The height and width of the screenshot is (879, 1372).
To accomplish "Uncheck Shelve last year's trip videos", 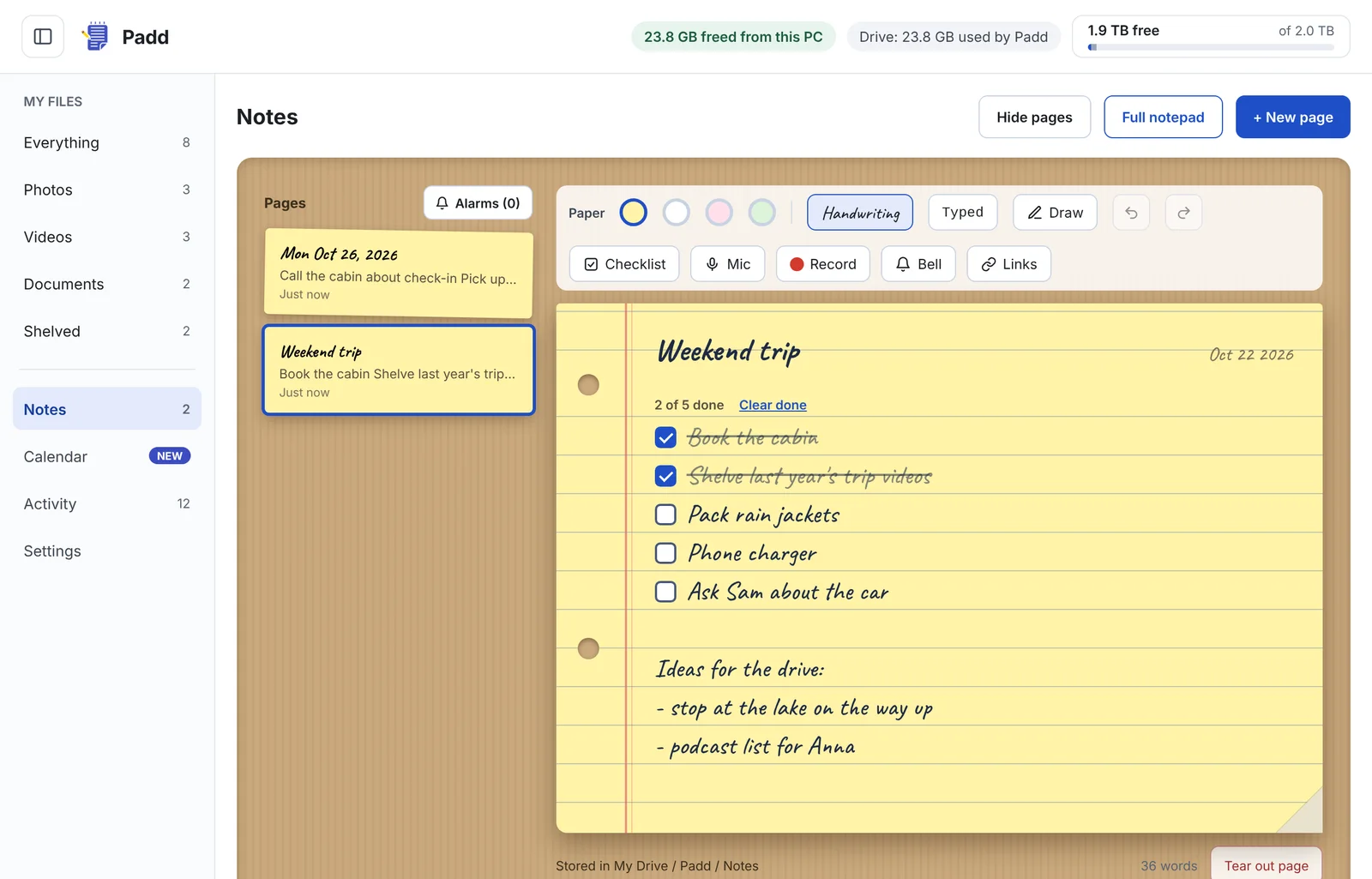I will (665, 476).
